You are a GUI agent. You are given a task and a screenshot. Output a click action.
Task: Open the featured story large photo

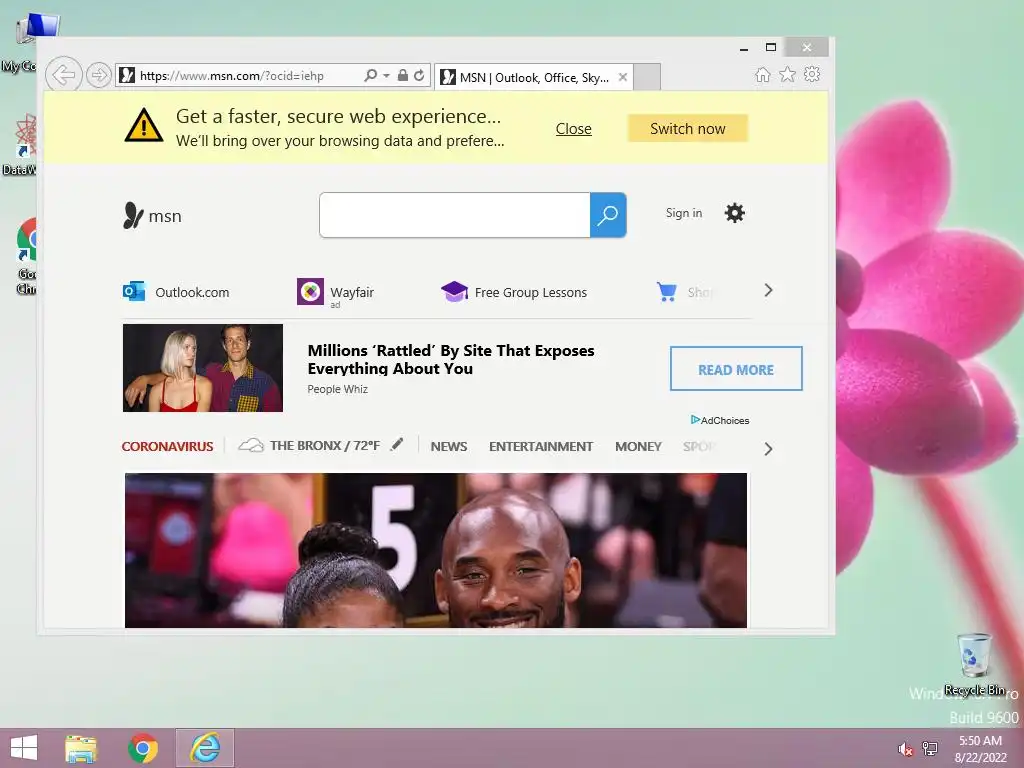tap(436, 551)
